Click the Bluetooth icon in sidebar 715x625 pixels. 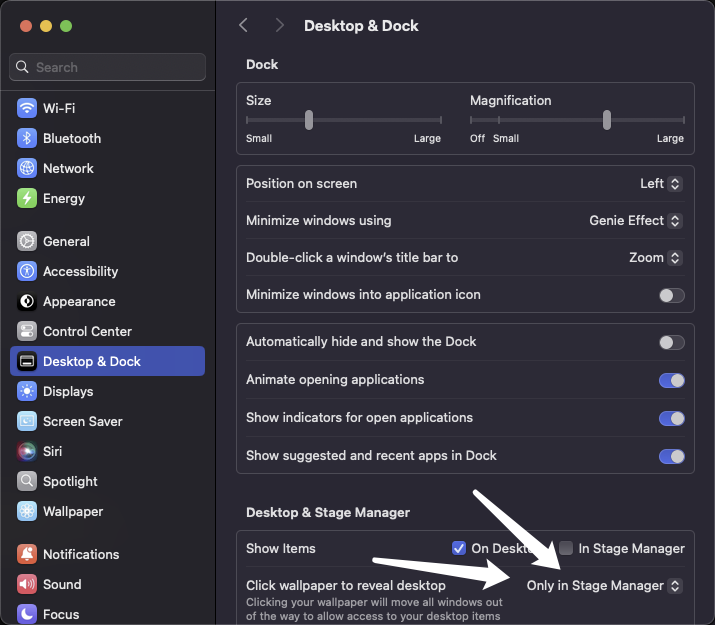pyautogui.click(x=27, y=138)
